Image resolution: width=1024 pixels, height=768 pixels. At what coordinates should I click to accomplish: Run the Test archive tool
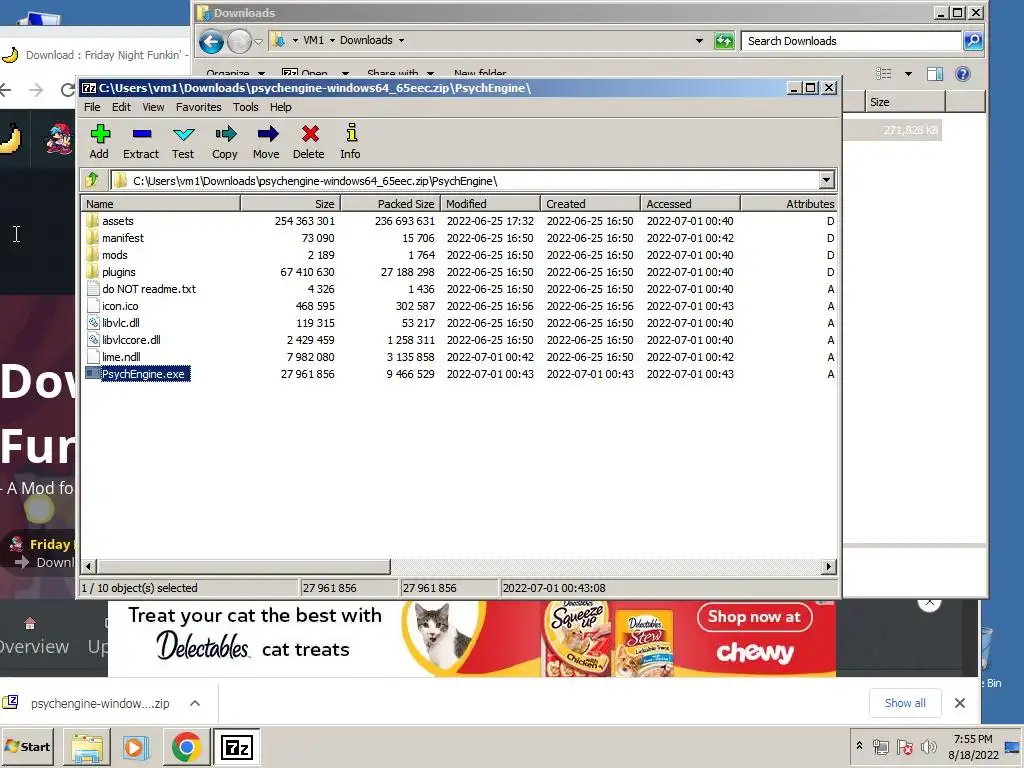click(x=183, y=141)
